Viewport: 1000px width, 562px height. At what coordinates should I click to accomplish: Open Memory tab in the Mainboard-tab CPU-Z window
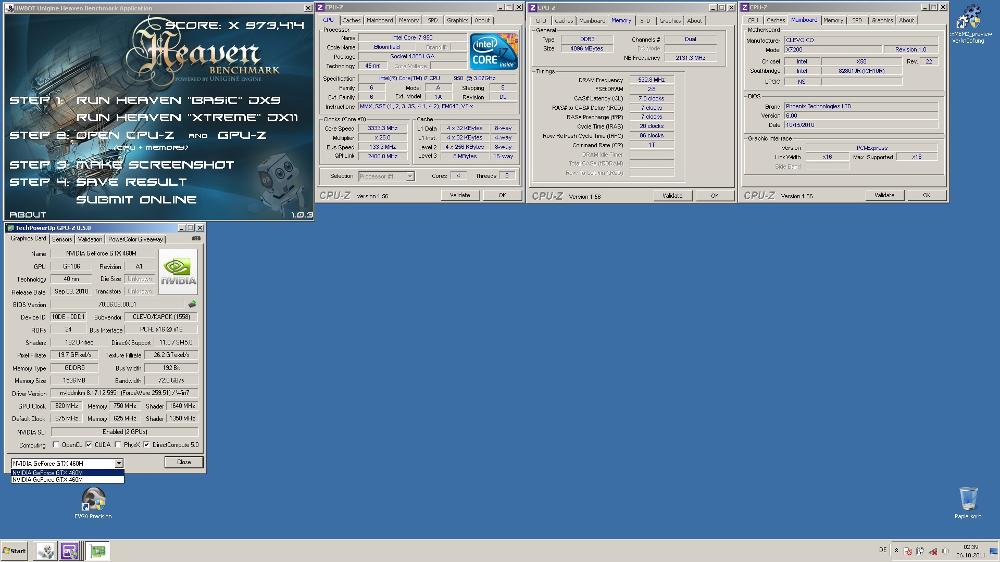(x=833, y=20)
